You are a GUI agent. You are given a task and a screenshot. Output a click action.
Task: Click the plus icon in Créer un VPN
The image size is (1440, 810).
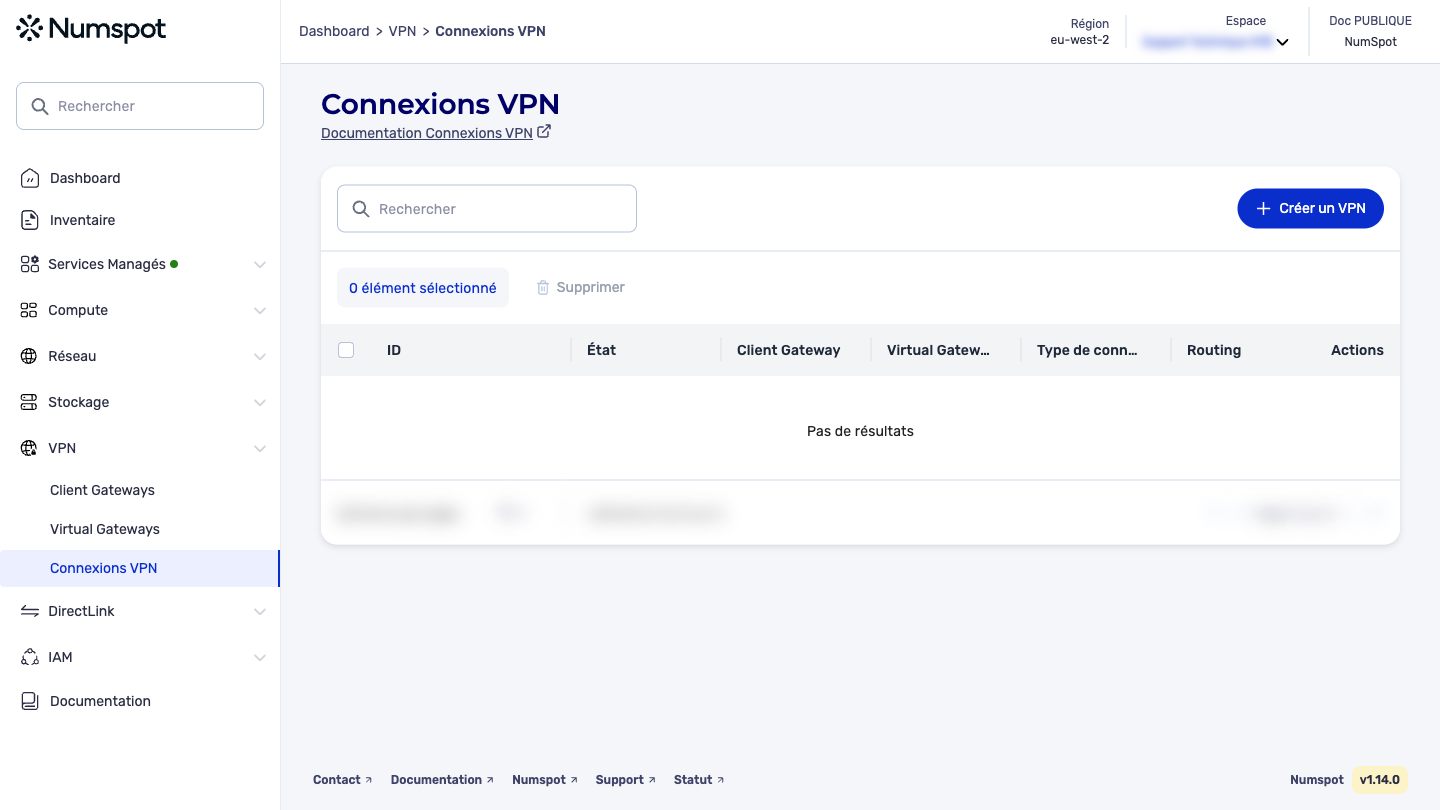point(1262,208)
